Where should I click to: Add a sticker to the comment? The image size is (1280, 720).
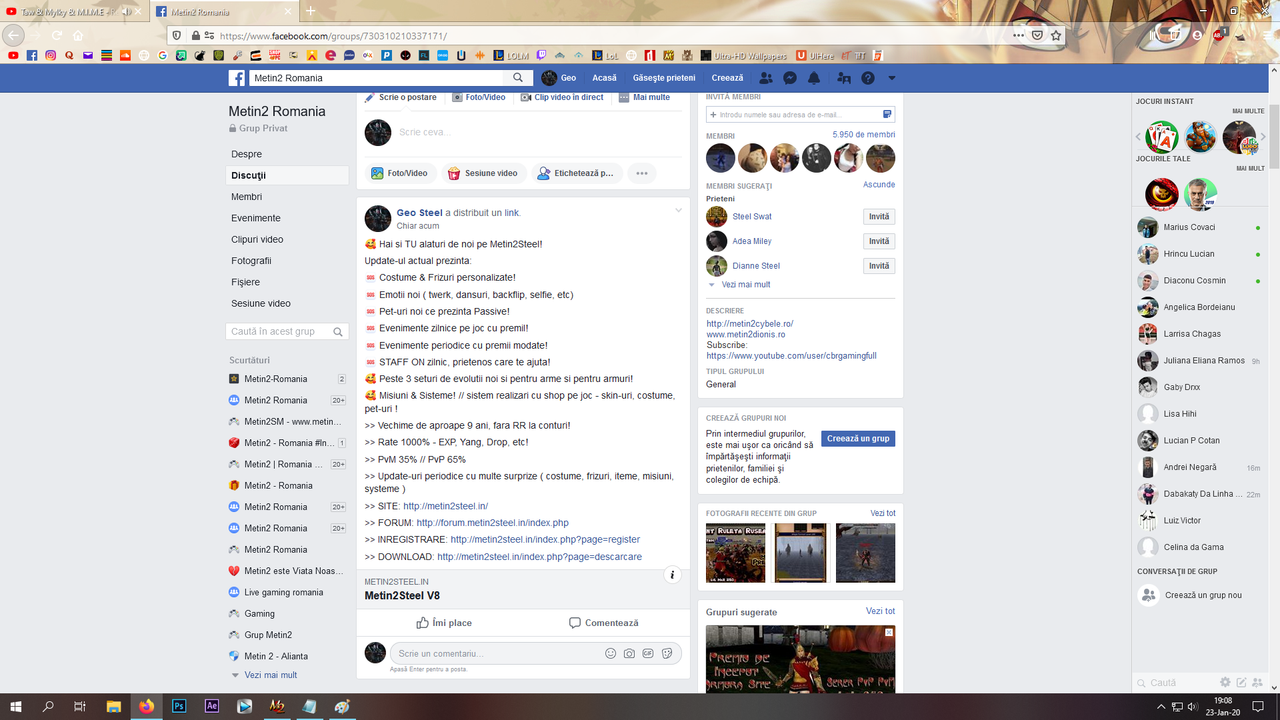tap(667, 653)
